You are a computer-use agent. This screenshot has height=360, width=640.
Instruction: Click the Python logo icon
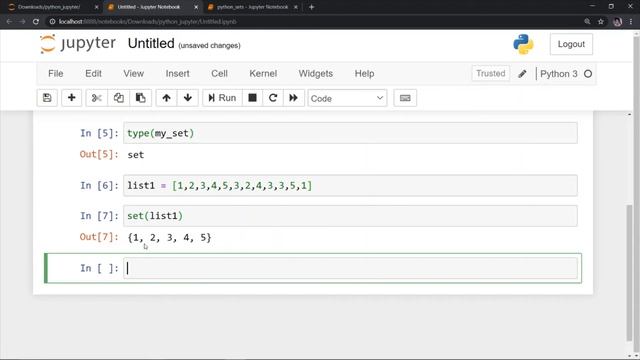pos(524,44)
